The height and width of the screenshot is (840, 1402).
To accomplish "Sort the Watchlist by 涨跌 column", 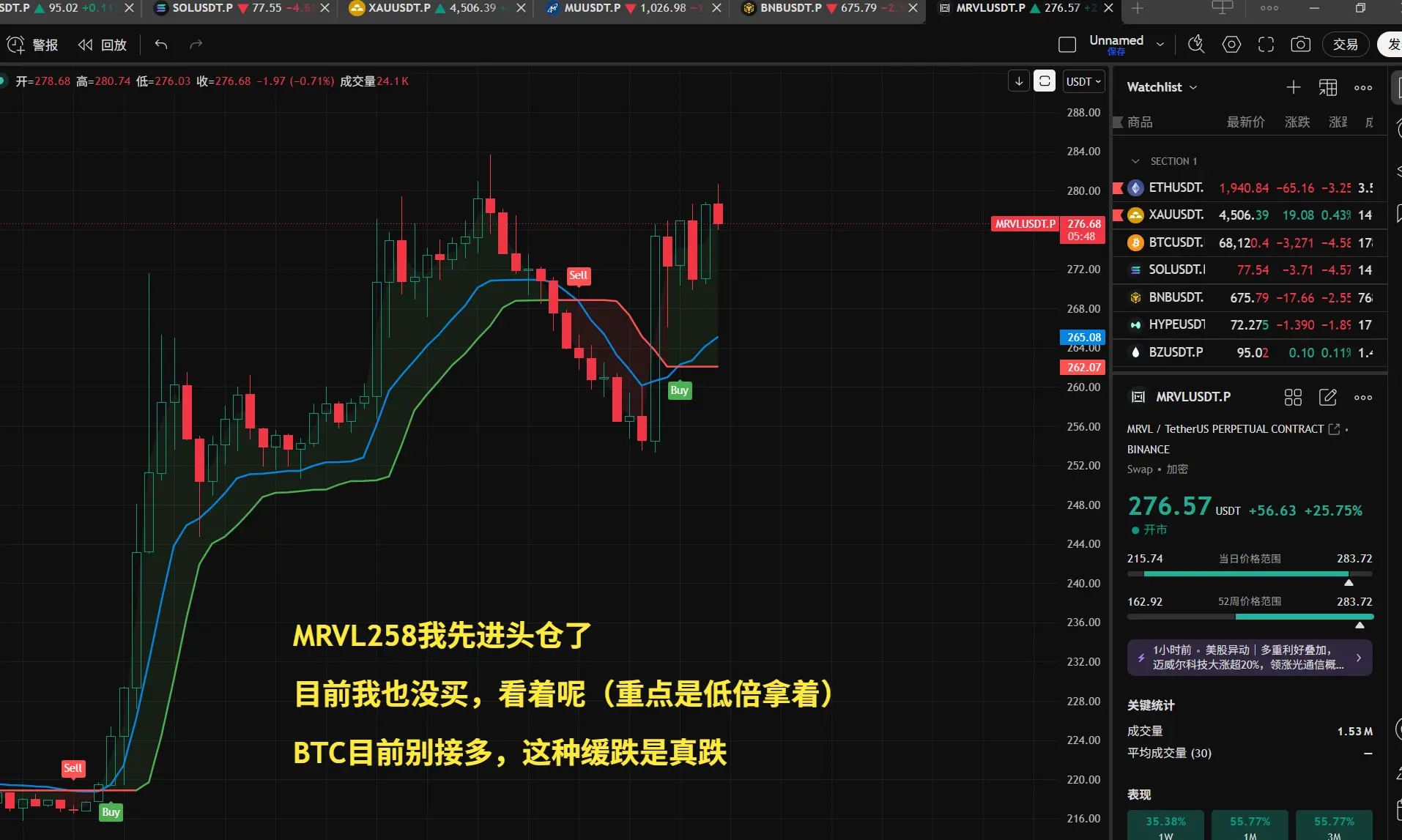I will (x=1297, y=122).
